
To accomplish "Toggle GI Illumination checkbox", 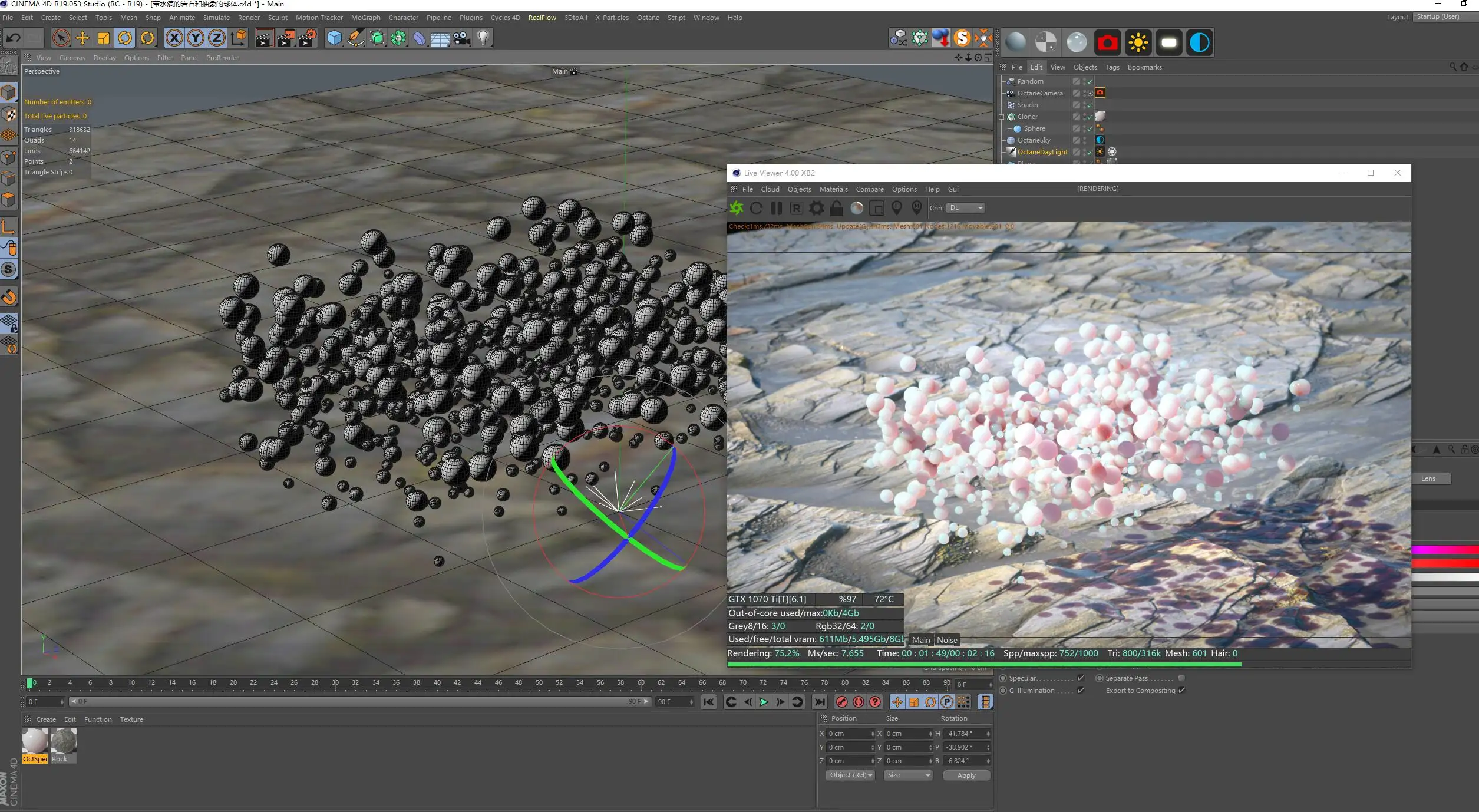I will (1081, 691).
